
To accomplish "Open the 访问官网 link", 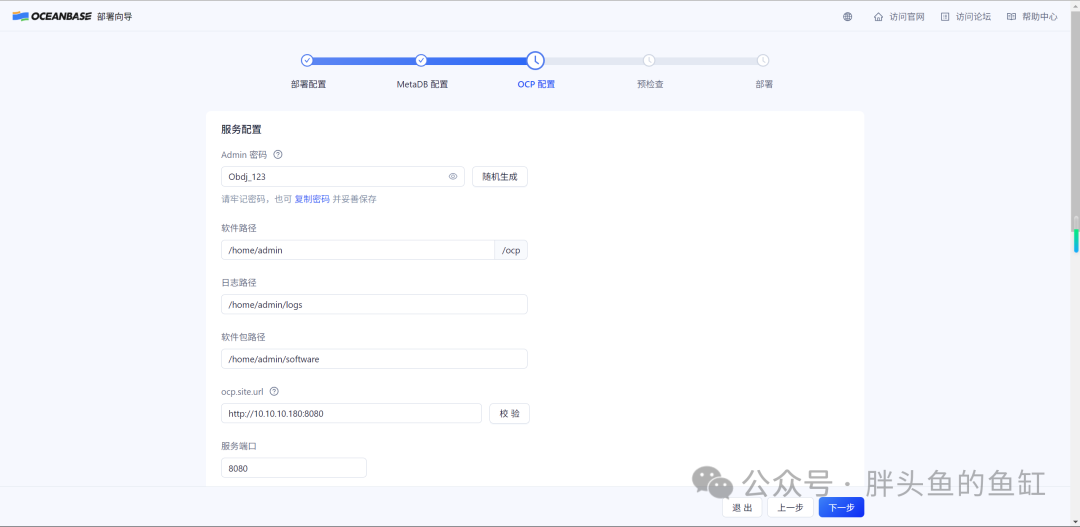I will (906, 17).
